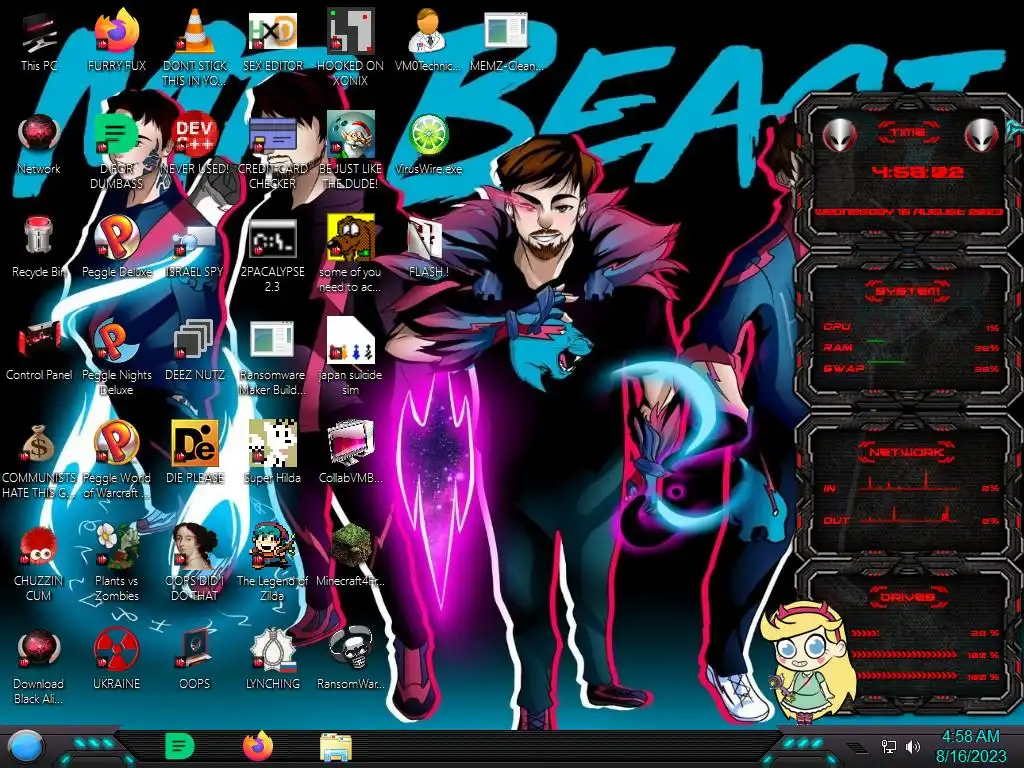Select the Santa icon BE JUST LIKE THE DUDE
This screenshot has height=768, width=1024.
pyautogui.click(x=350, y=135)
